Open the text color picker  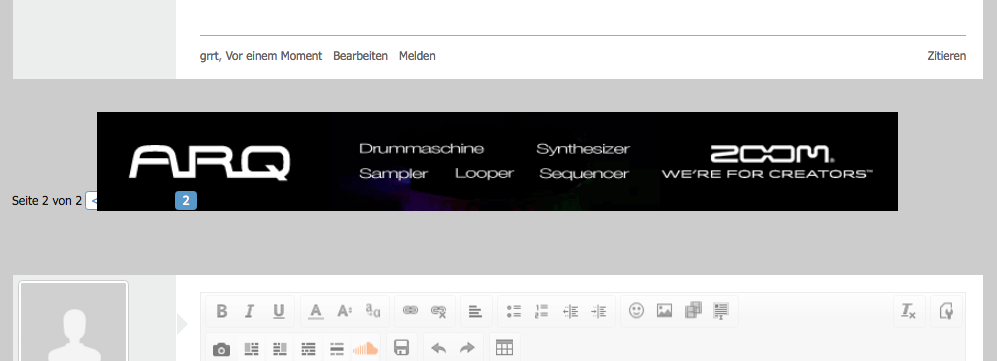pos(316,311)
